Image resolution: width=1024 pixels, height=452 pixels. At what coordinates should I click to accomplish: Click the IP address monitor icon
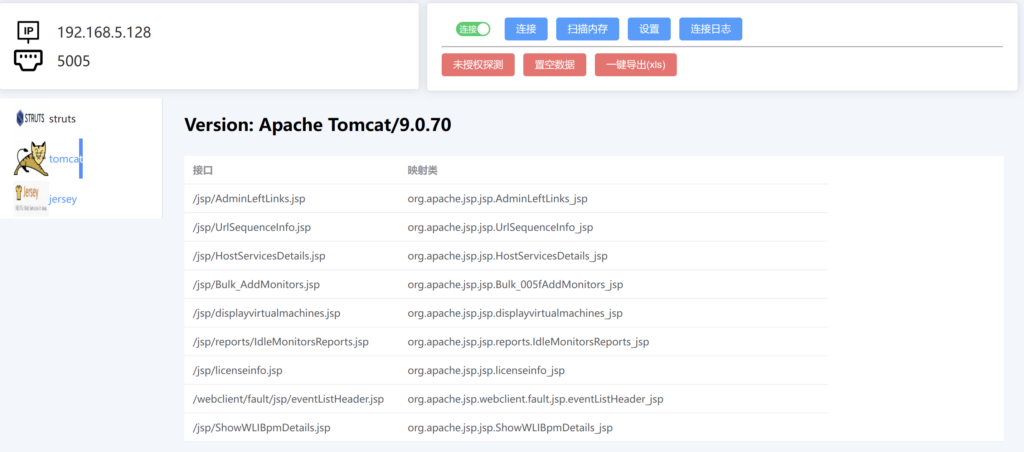[28, 32]
